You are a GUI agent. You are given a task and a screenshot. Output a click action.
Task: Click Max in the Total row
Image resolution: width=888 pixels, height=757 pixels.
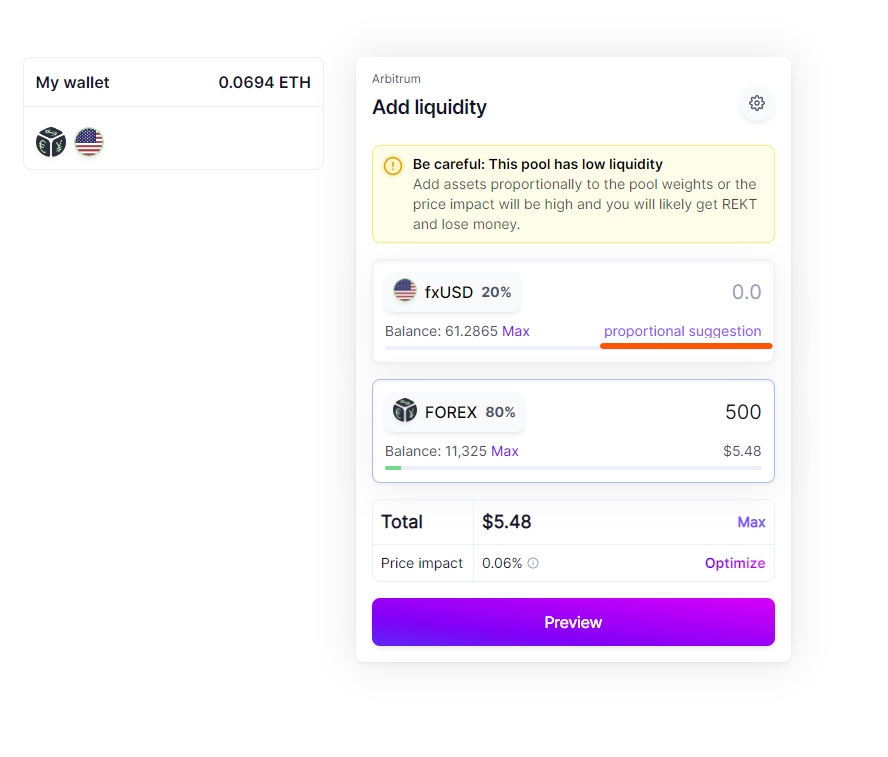(751, 522)
